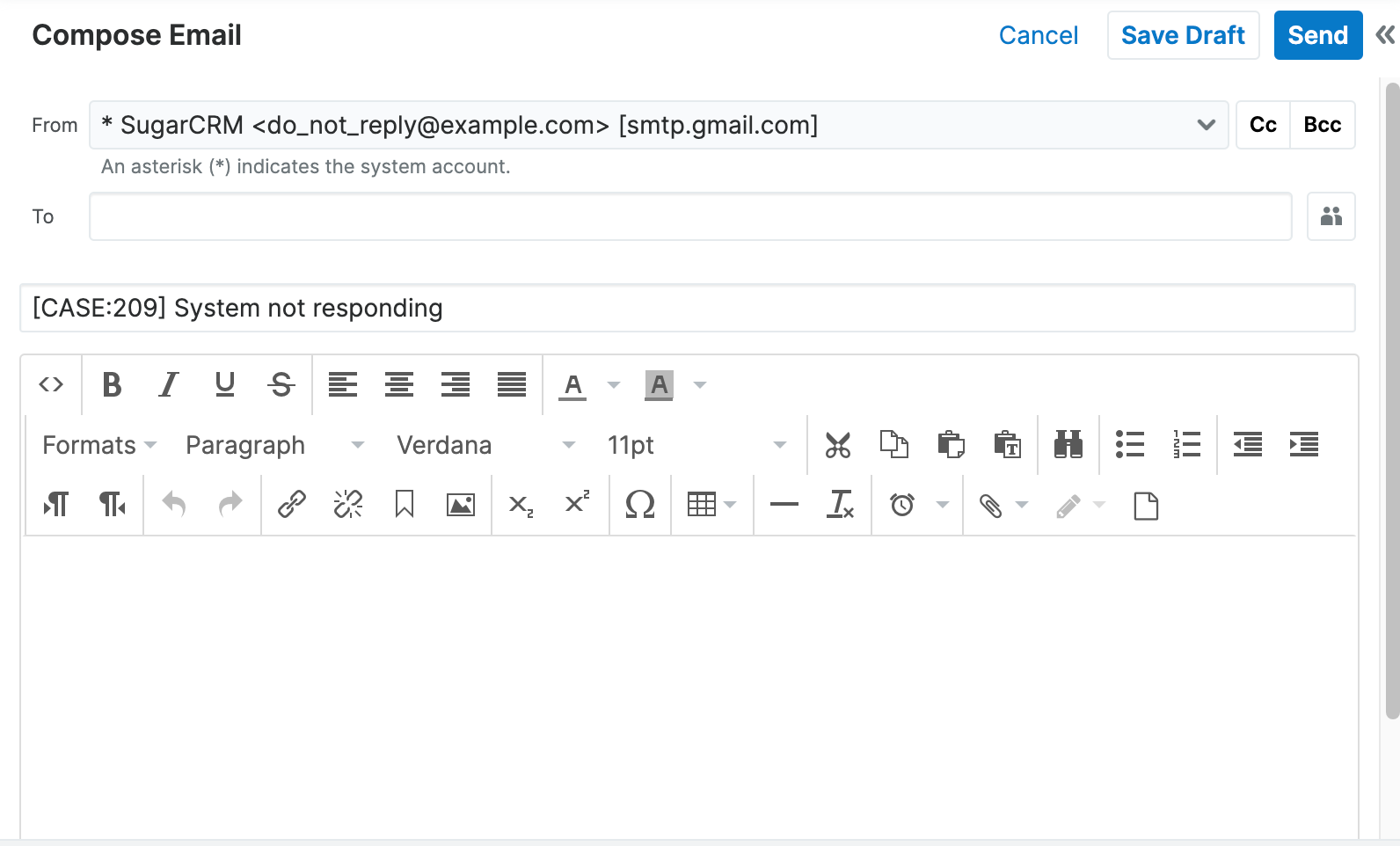Toggle italic formatting
1400x846 pixels.
(x=168, y=384)
